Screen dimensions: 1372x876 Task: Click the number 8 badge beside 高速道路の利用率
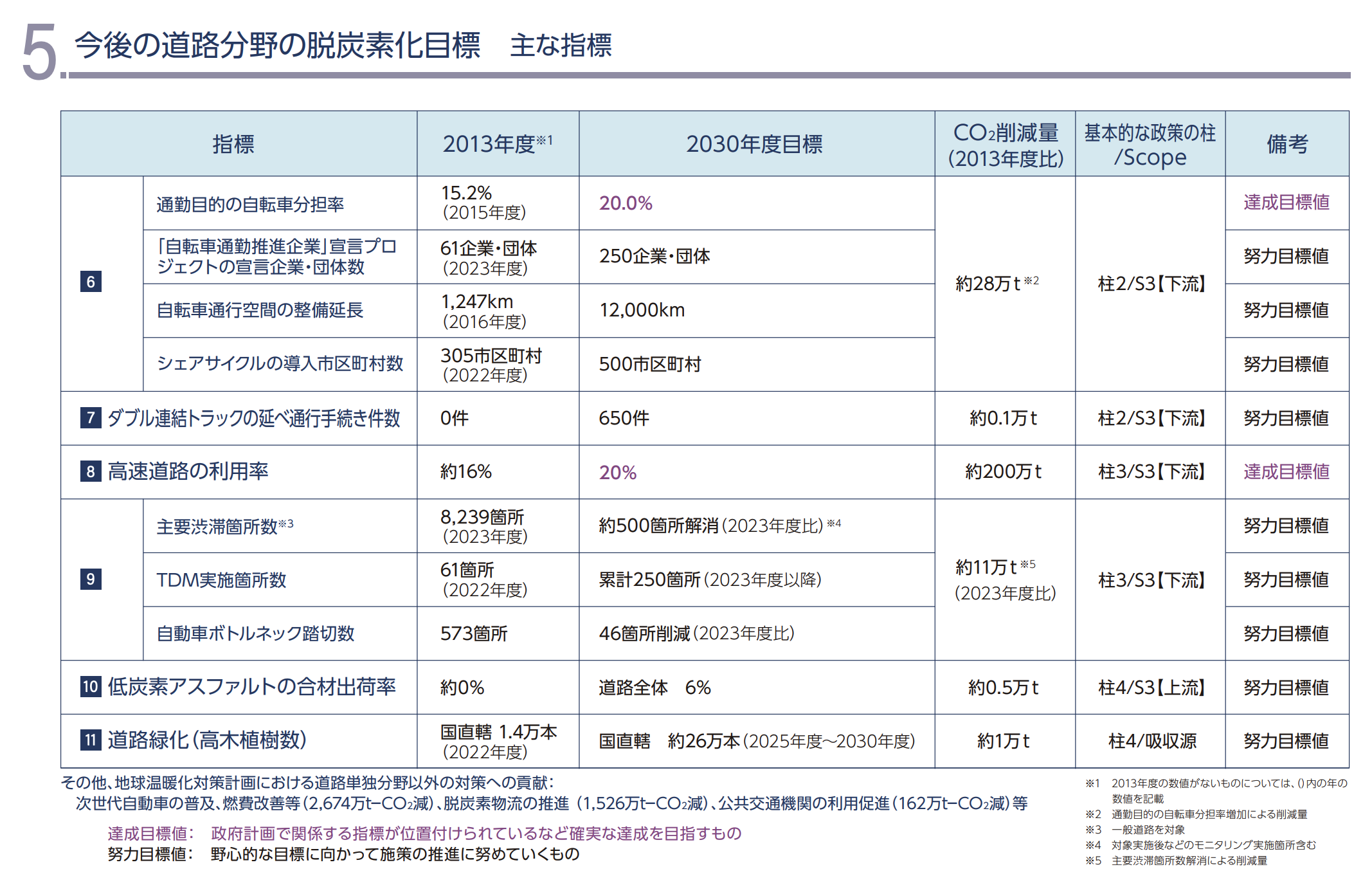91,471
